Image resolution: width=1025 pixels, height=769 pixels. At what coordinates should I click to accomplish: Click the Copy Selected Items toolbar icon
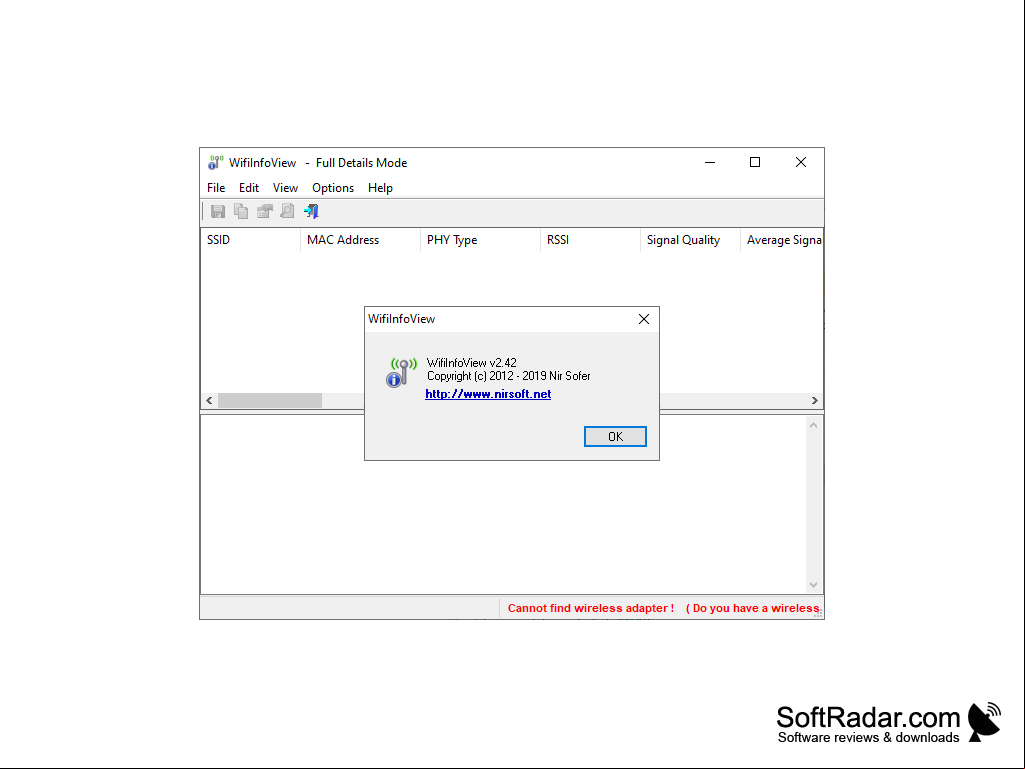241,211
